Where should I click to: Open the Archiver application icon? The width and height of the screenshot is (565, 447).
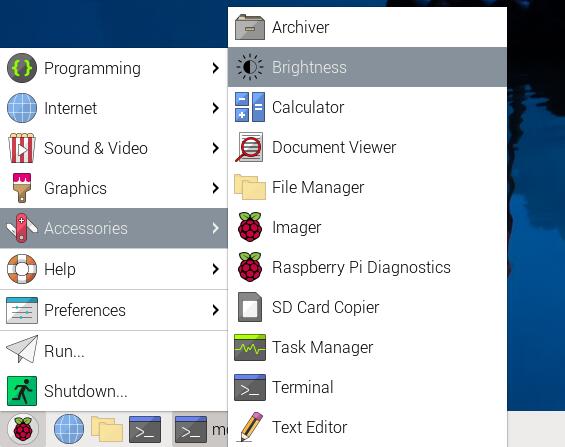point(250,27)
